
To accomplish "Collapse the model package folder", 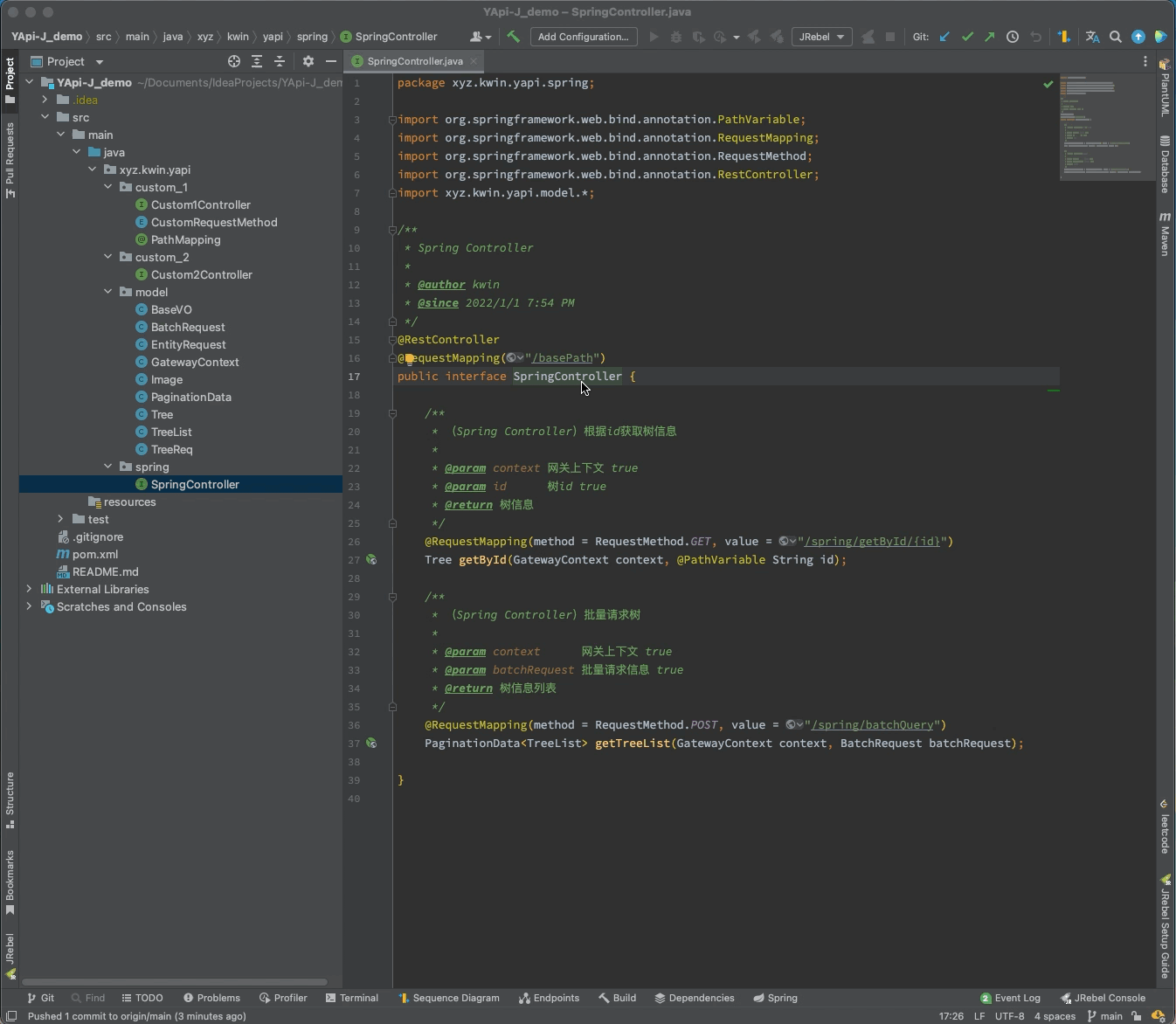I will tap(108, 292).
